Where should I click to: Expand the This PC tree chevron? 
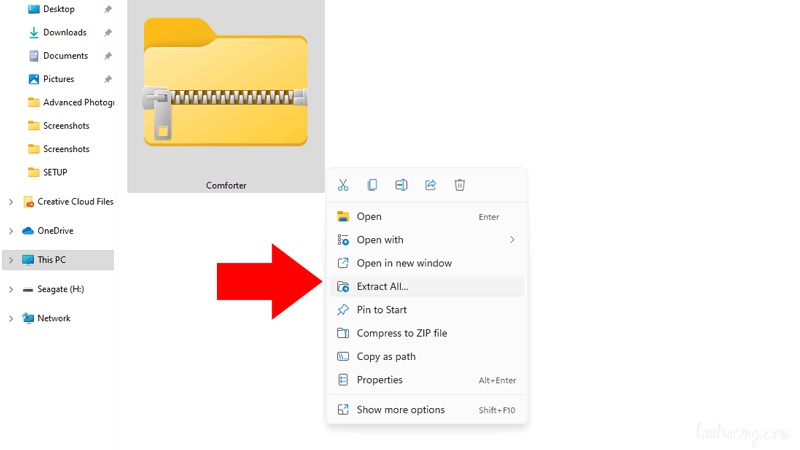(11, 260)
